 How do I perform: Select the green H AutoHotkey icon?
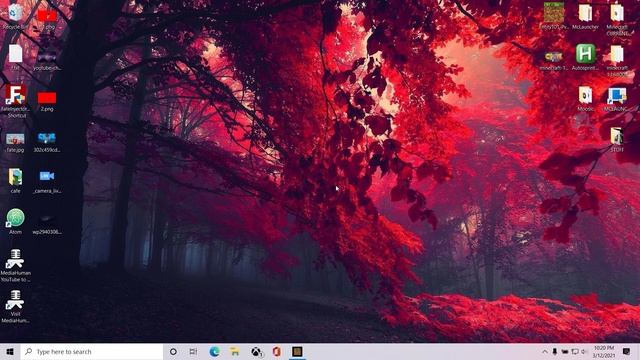(585, 57)
